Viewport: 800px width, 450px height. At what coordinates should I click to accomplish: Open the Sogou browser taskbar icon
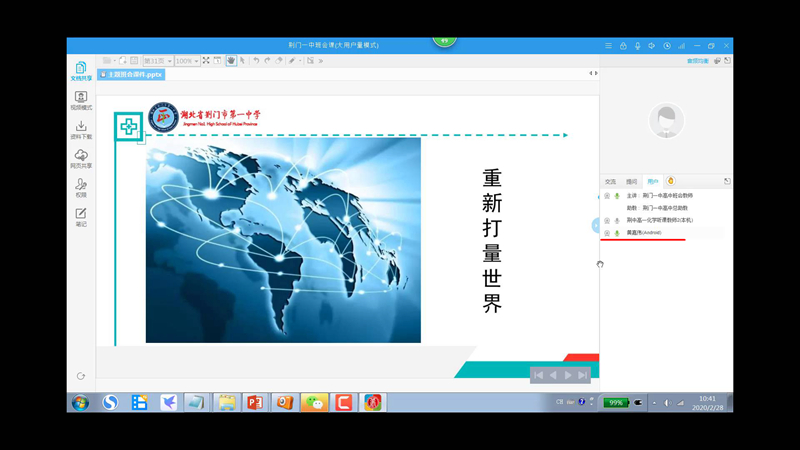pyautogui.click(x=110, y=403)
